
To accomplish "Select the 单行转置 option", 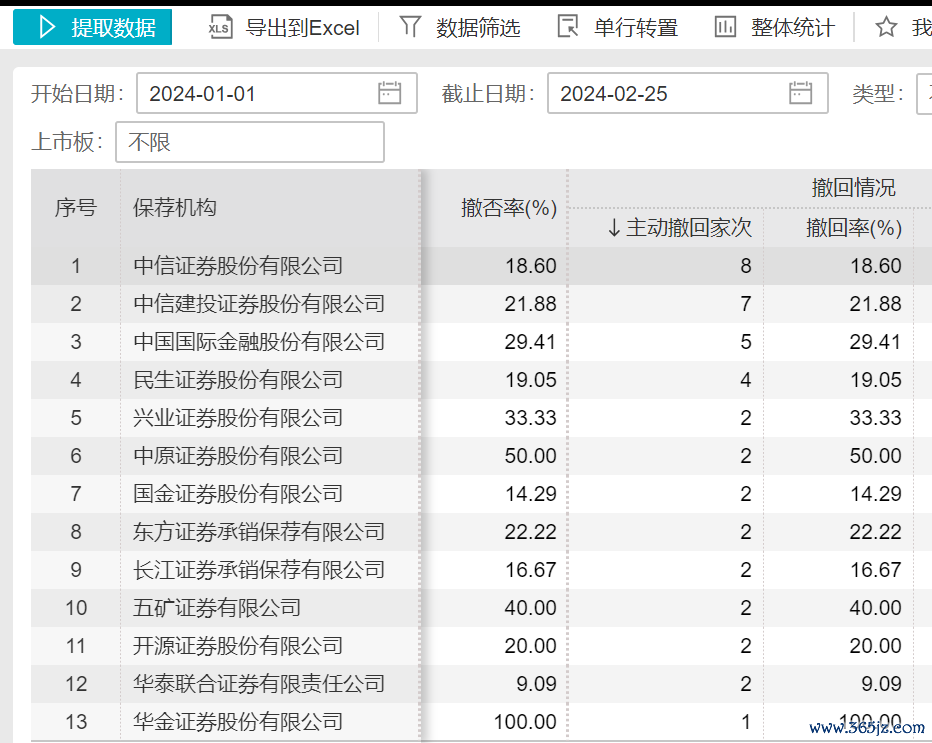I will click(618, 27).
